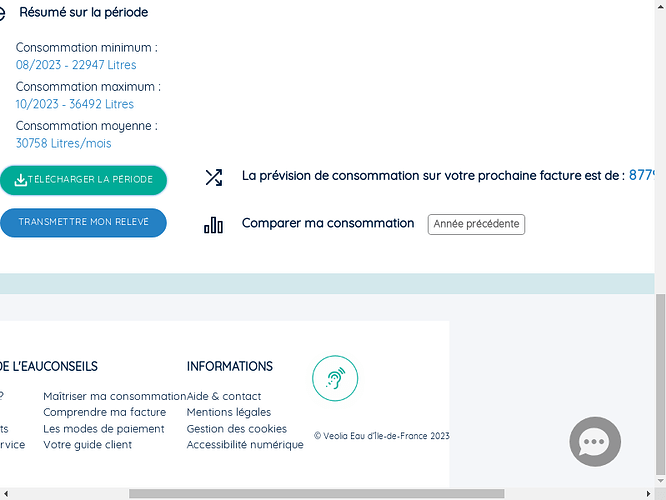Open Votre guide client link
Screen dimensions: 666x500
pyautogui.click(x=87, y=445)
